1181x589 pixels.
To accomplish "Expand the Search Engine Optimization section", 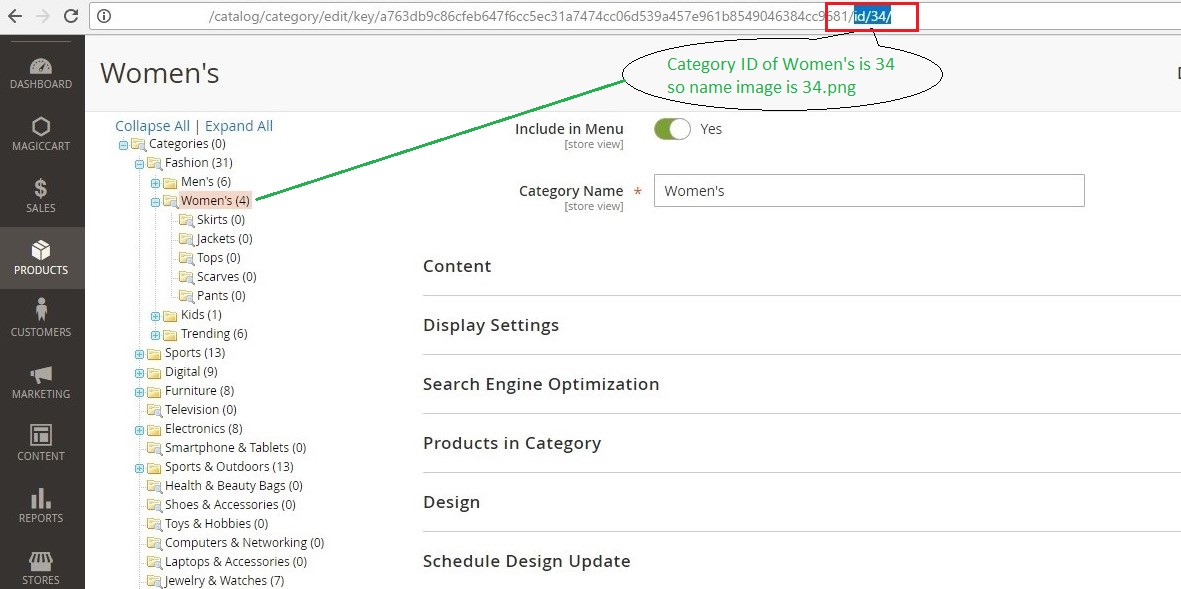I will pos(541,384).
